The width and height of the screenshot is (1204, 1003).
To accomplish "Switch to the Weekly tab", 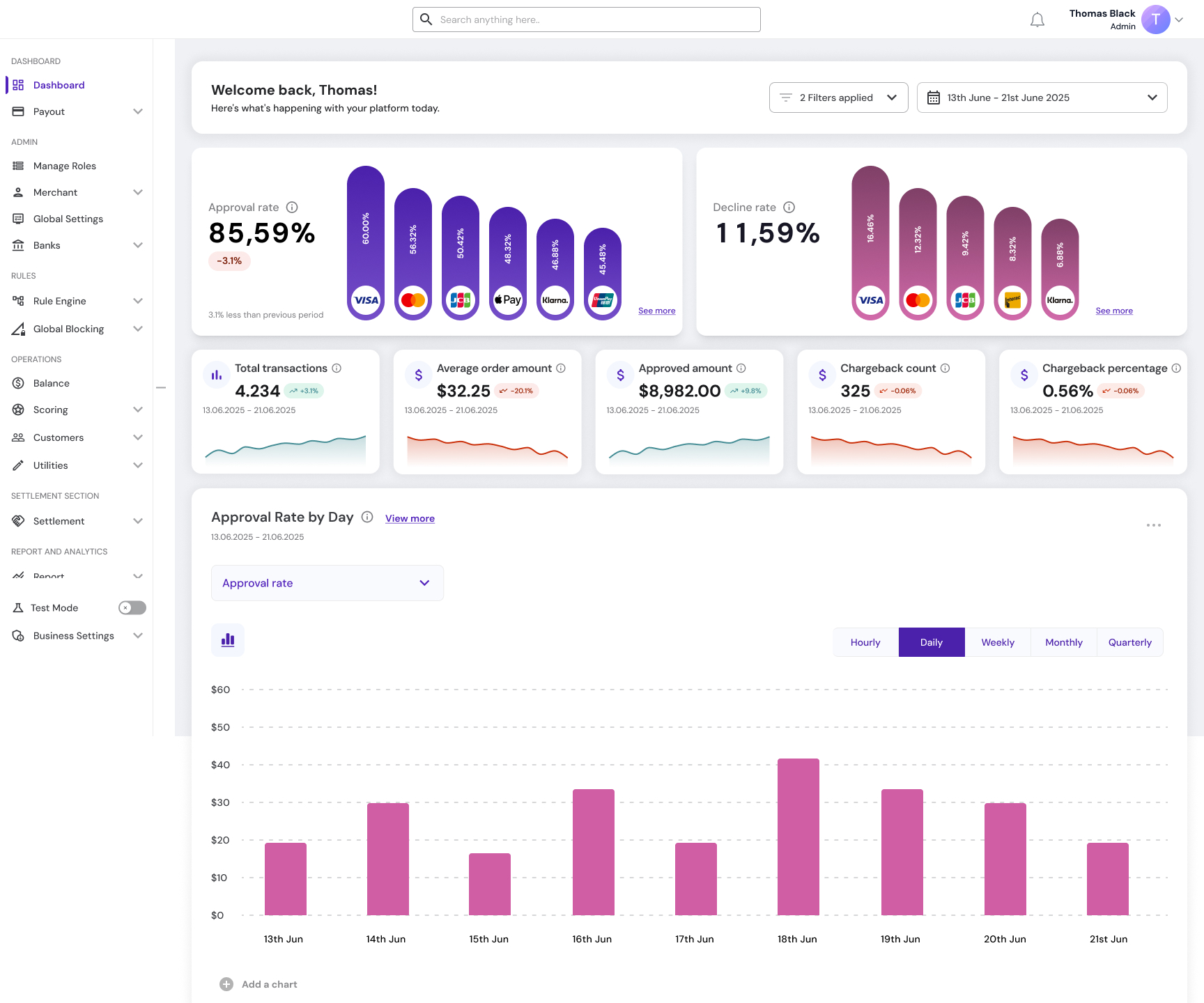I will [998, 642].
